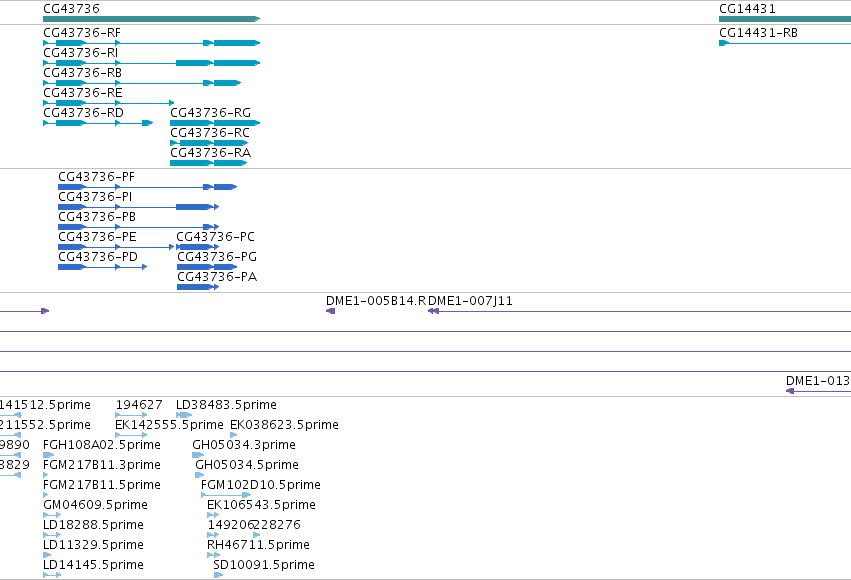851x580 pixels.
Task: Select transcript CG43736-RD
Action: 98,123
